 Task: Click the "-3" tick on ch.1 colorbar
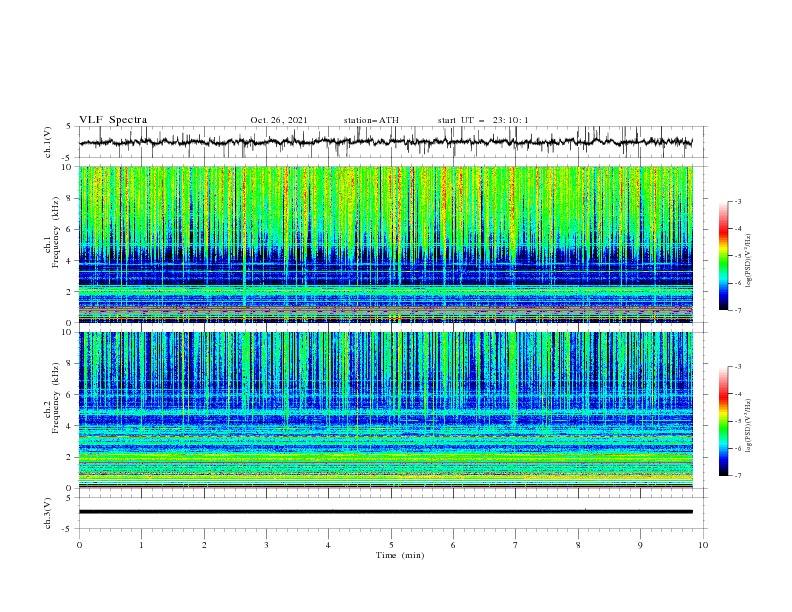(738, 201)
